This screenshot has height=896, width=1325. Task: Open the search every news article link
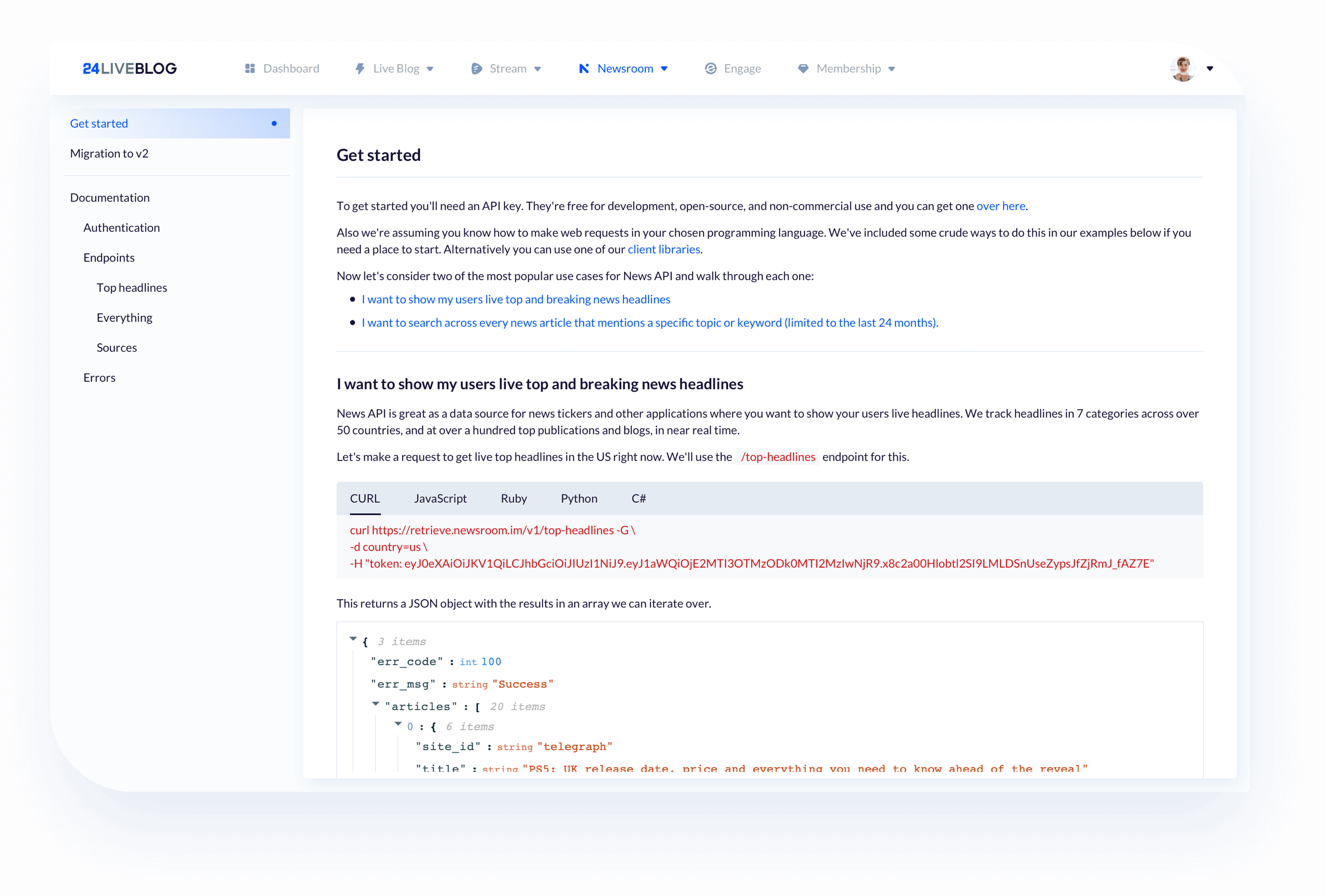[650, 323]
